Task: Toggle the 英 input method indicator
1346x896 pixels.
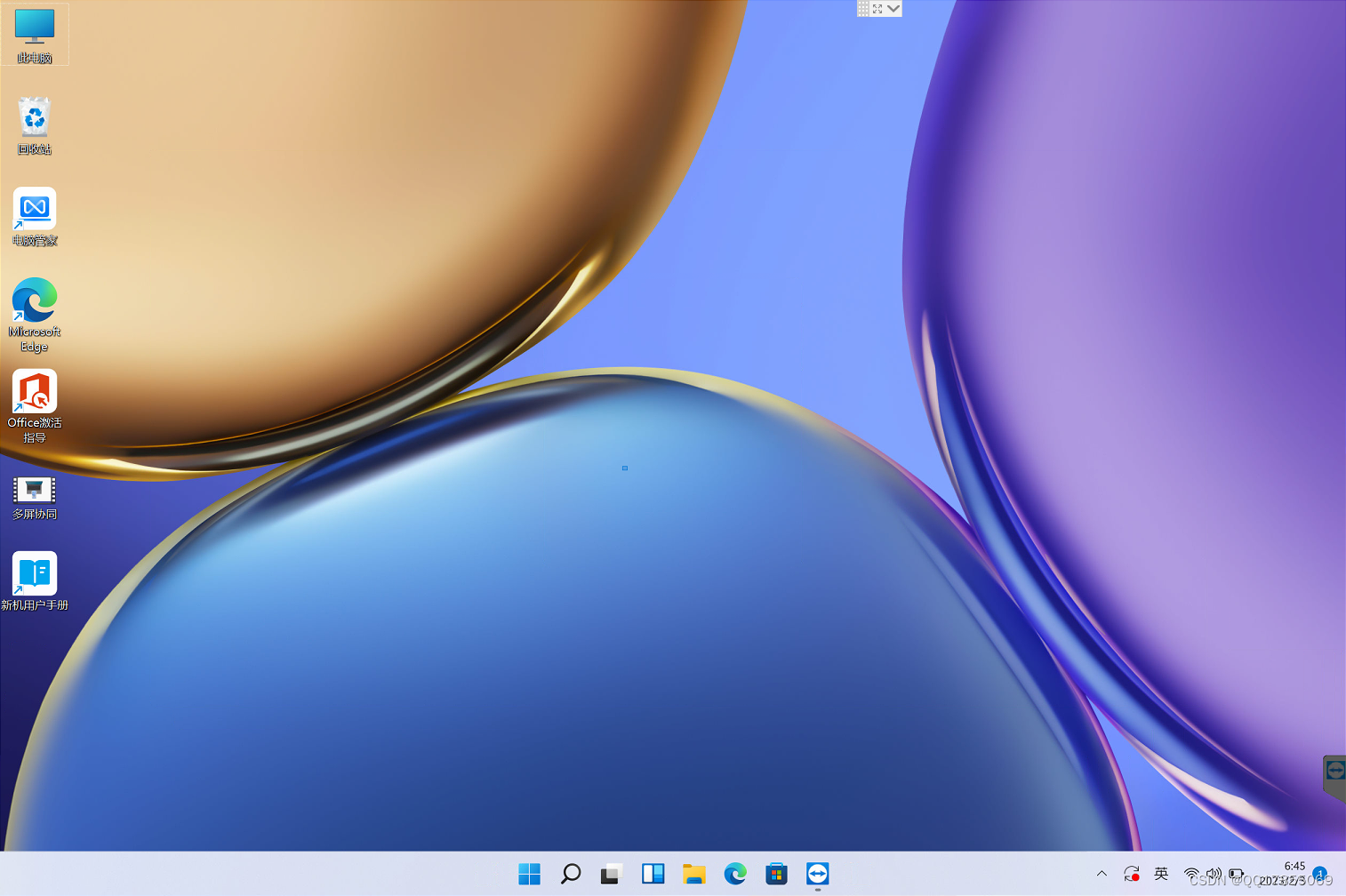Action: pyautogui.click(x=1161, y=874)
